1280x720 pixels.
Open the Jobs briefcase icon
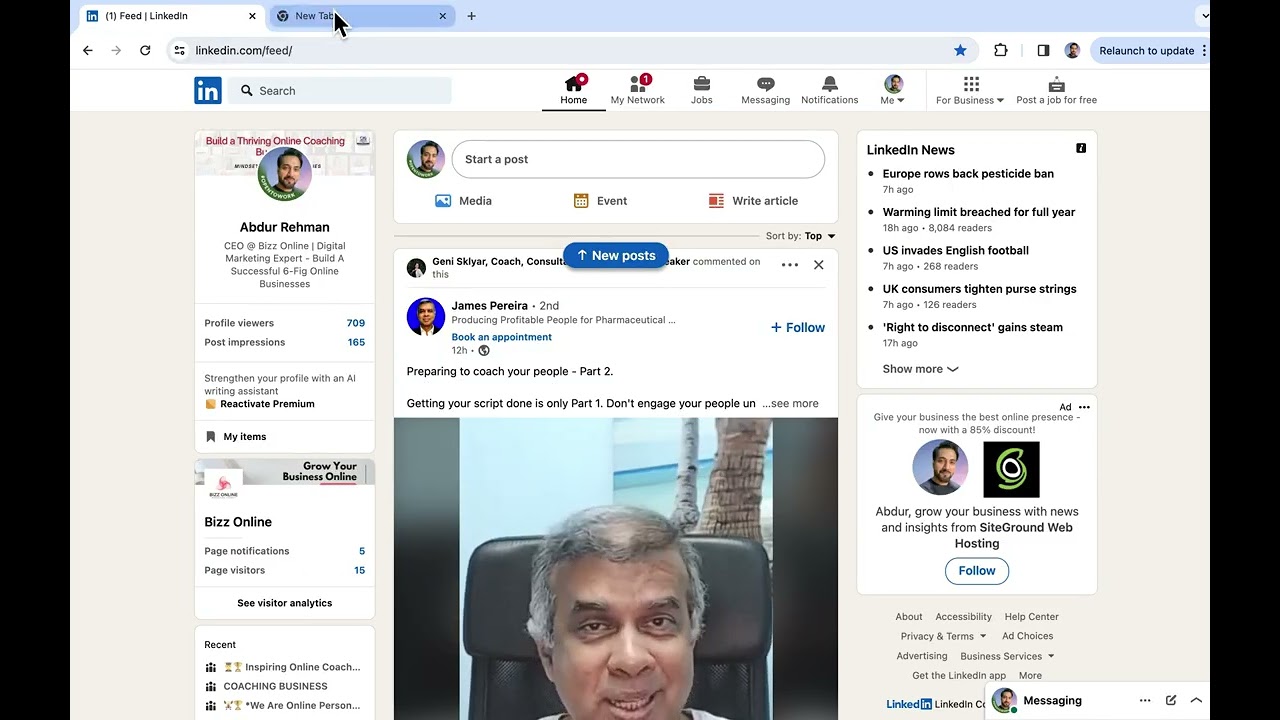[x=702, y=83]
